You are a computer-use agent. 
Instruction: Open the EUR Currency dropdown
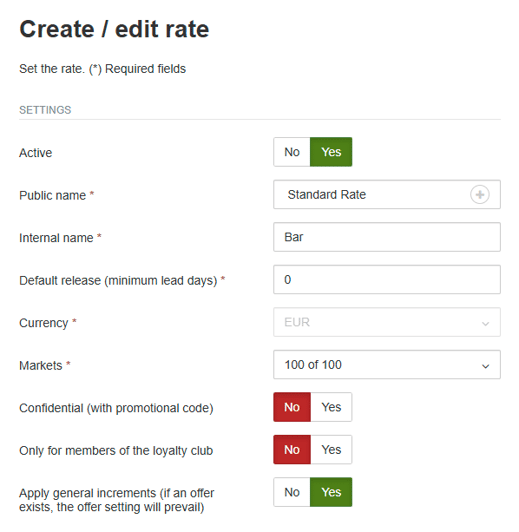pos(387,322)
